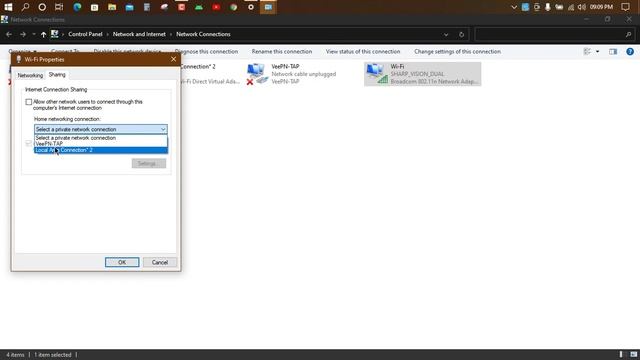Open view options dropdown arrow
This screenshot has height=360, width=640.
click(x=598, y=51)
